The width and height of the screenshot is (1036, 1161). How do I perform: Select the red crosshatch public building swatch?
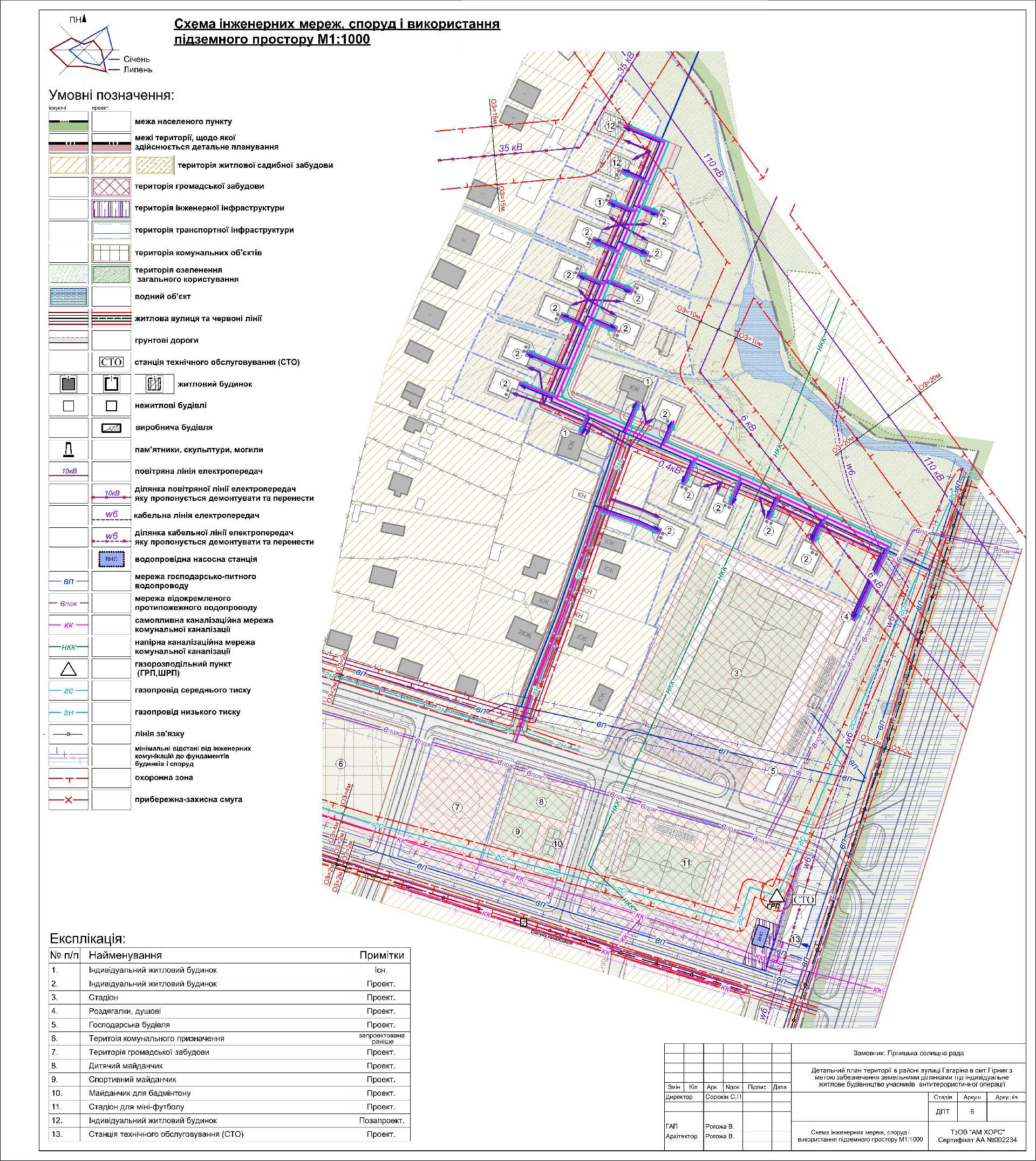coord(111,186)
